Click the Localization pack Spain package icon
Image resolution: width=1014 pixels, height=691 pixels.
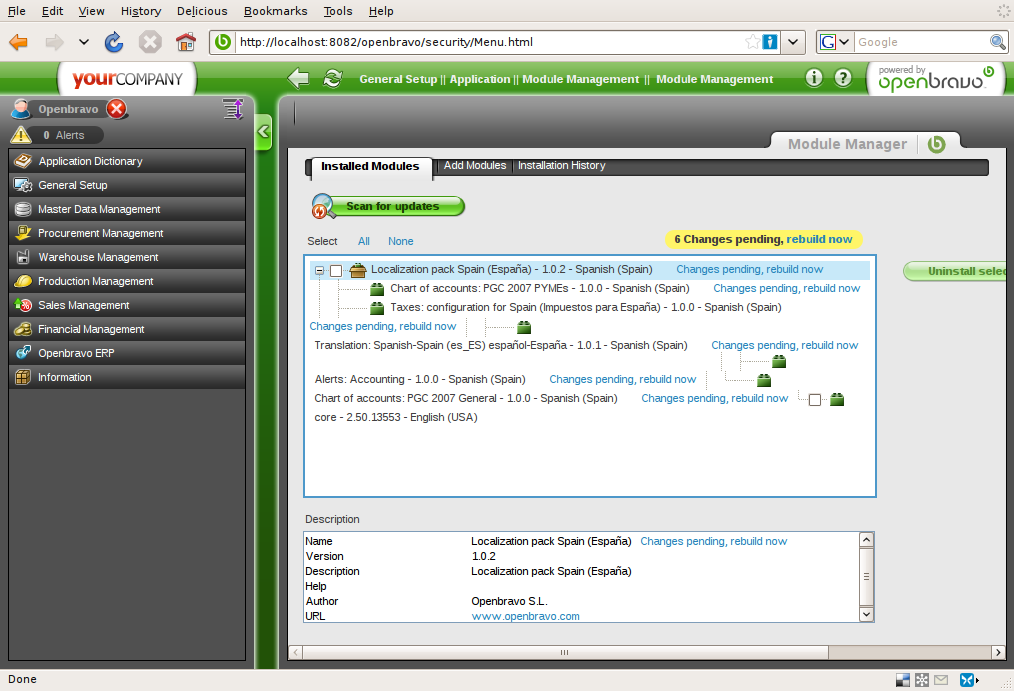358,270
